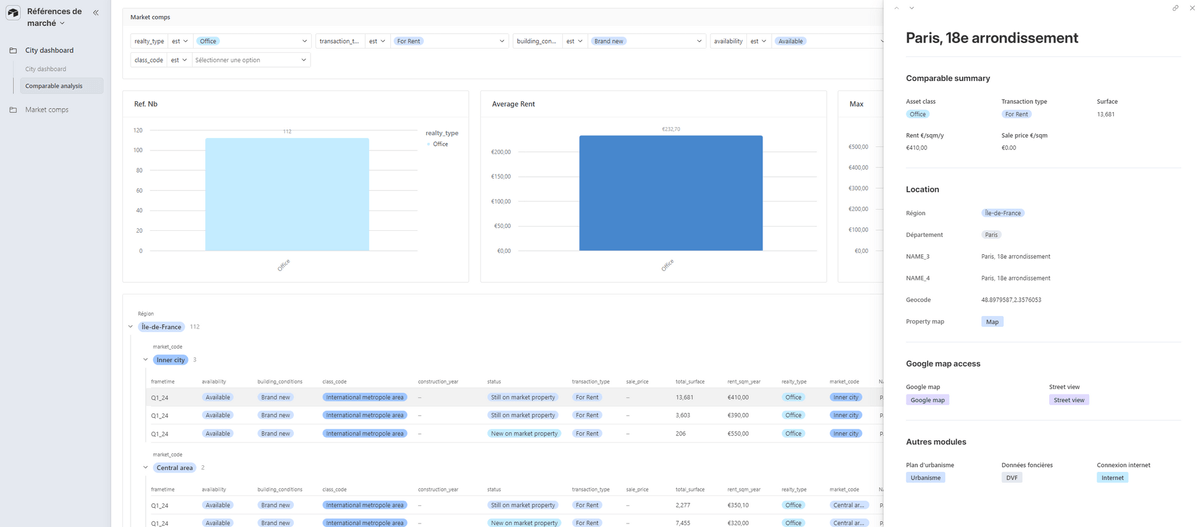Image resolution: width=1199 pixels, height=527 pixels.
Task: Open the Comparable analysis page
Action: coord(54,86)
